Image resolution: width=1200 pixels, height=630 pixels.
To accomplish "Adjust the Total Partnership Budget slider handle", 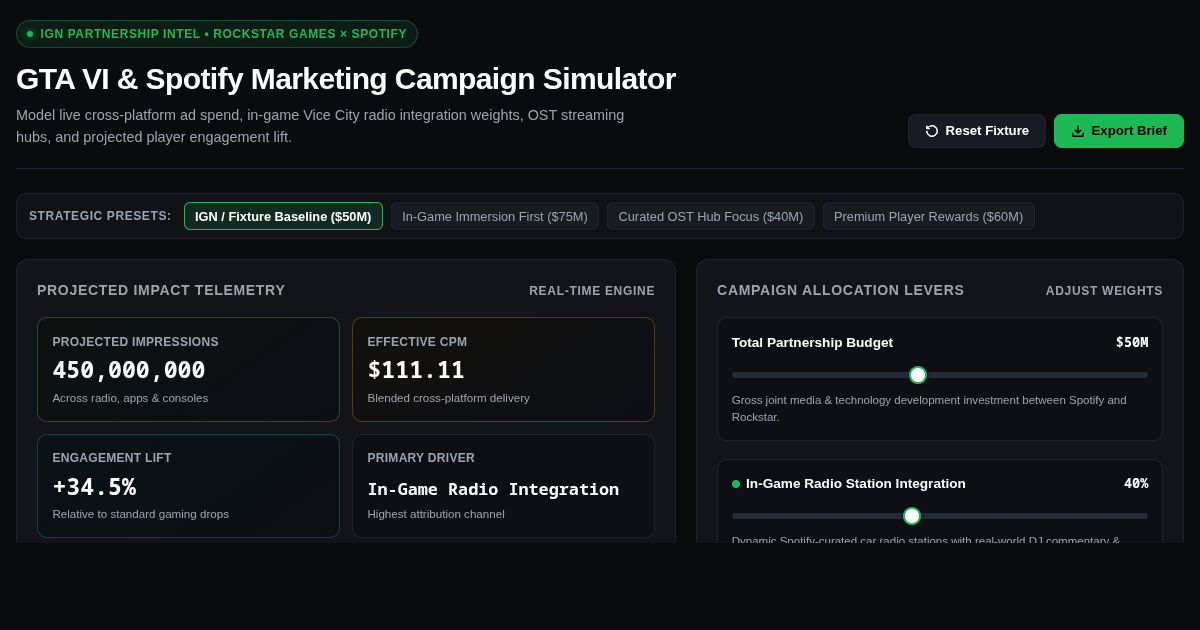I will (918, 375).
